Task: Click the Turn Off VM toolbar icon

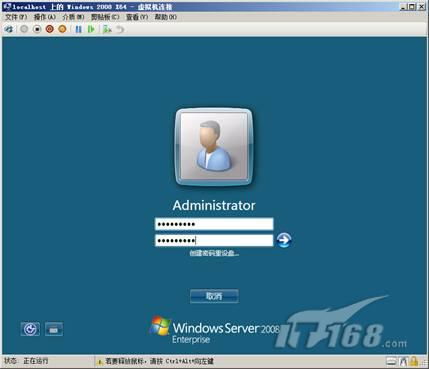Action: [x=37, y=29]
